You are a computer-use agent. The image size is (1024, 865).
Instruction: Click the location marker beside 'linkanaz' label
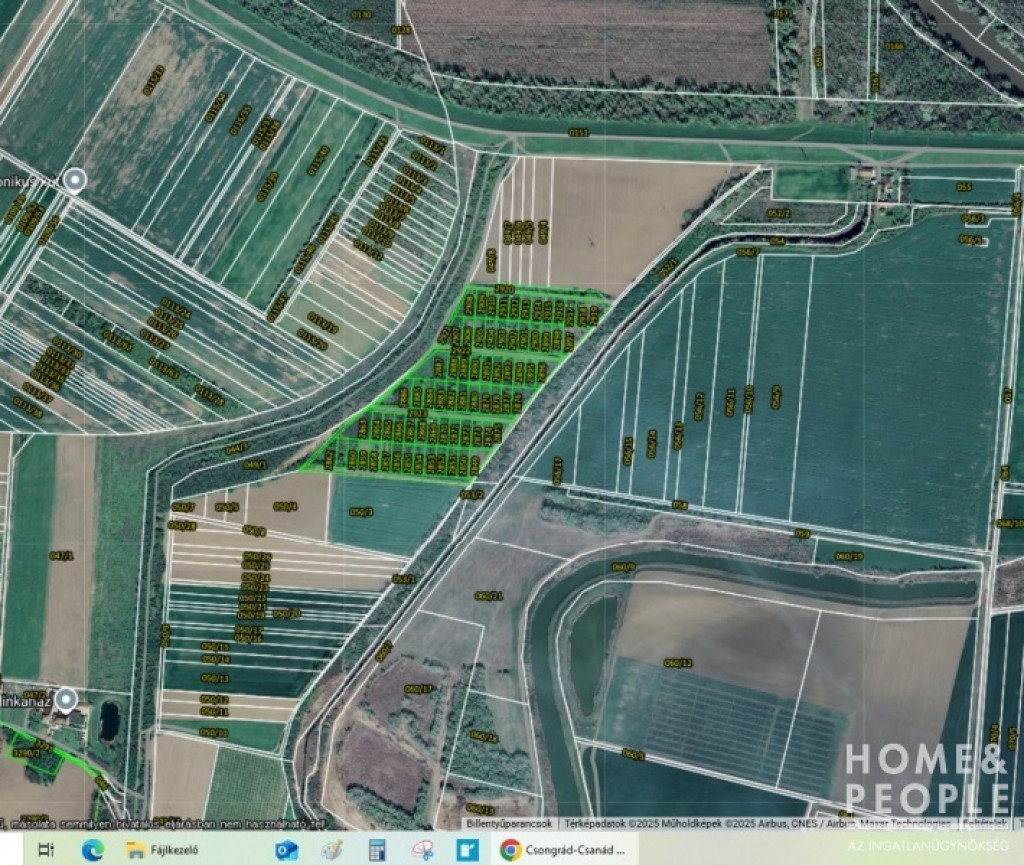coord(66,699)
